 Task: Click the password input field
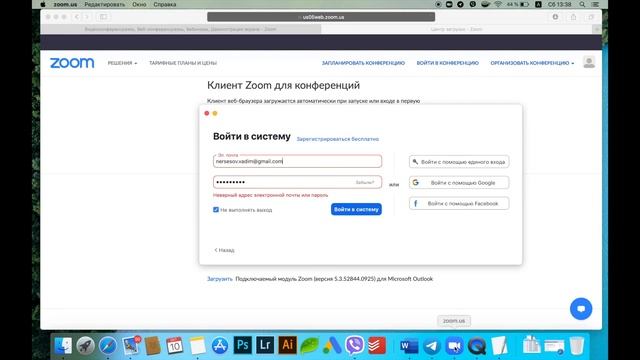[x=297, y=182]
